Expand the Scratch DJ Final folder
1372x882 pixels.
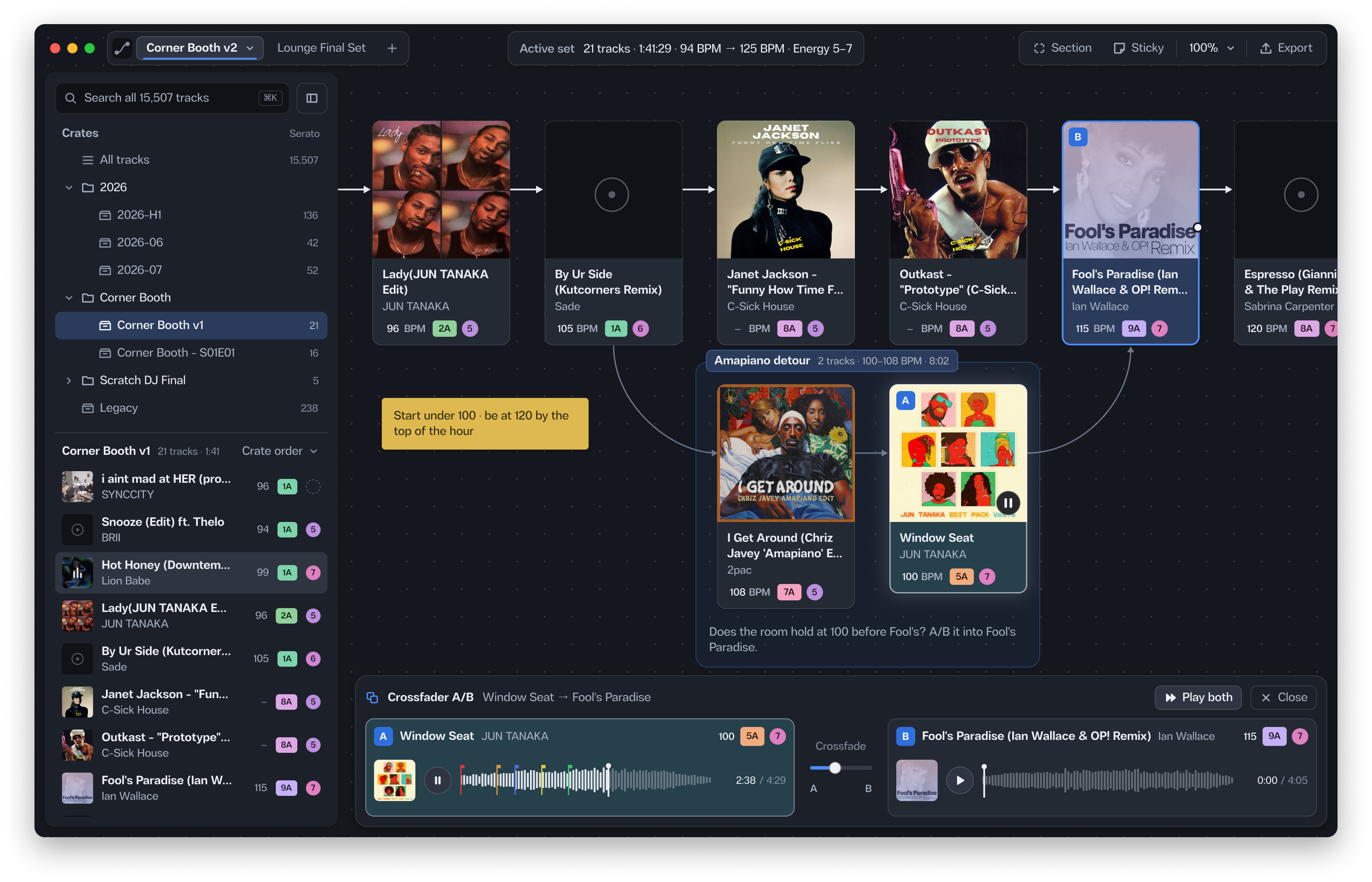(69, 381)
